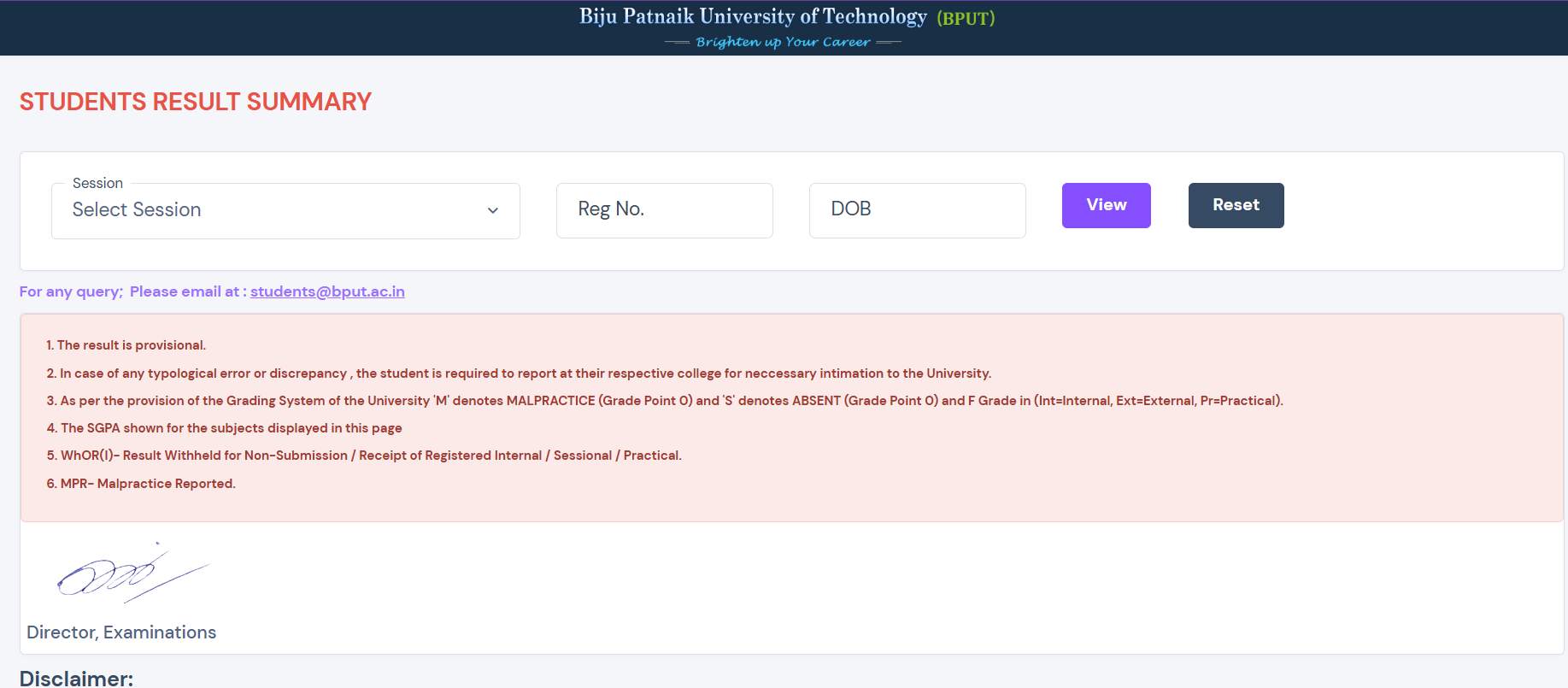Click the Session field label

coord(97,183)
